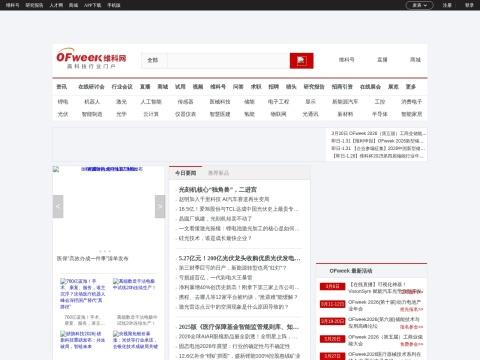This screenshot has height=360, width=480.
Task: Open 研究报告 in main navigation
Action: point(314,87)
